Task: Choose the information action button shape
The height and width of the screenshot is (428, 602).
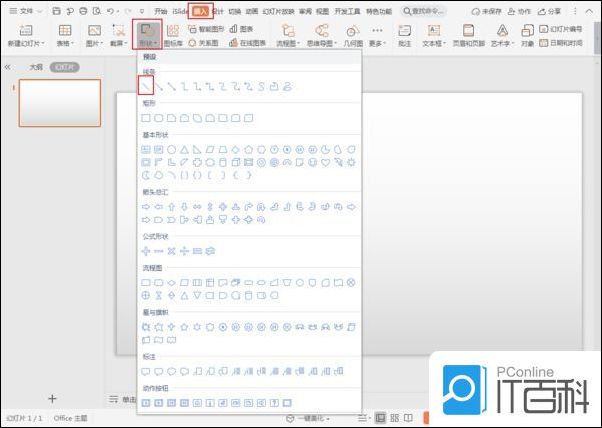Action: pyautogui.click(x=210, y=403)
